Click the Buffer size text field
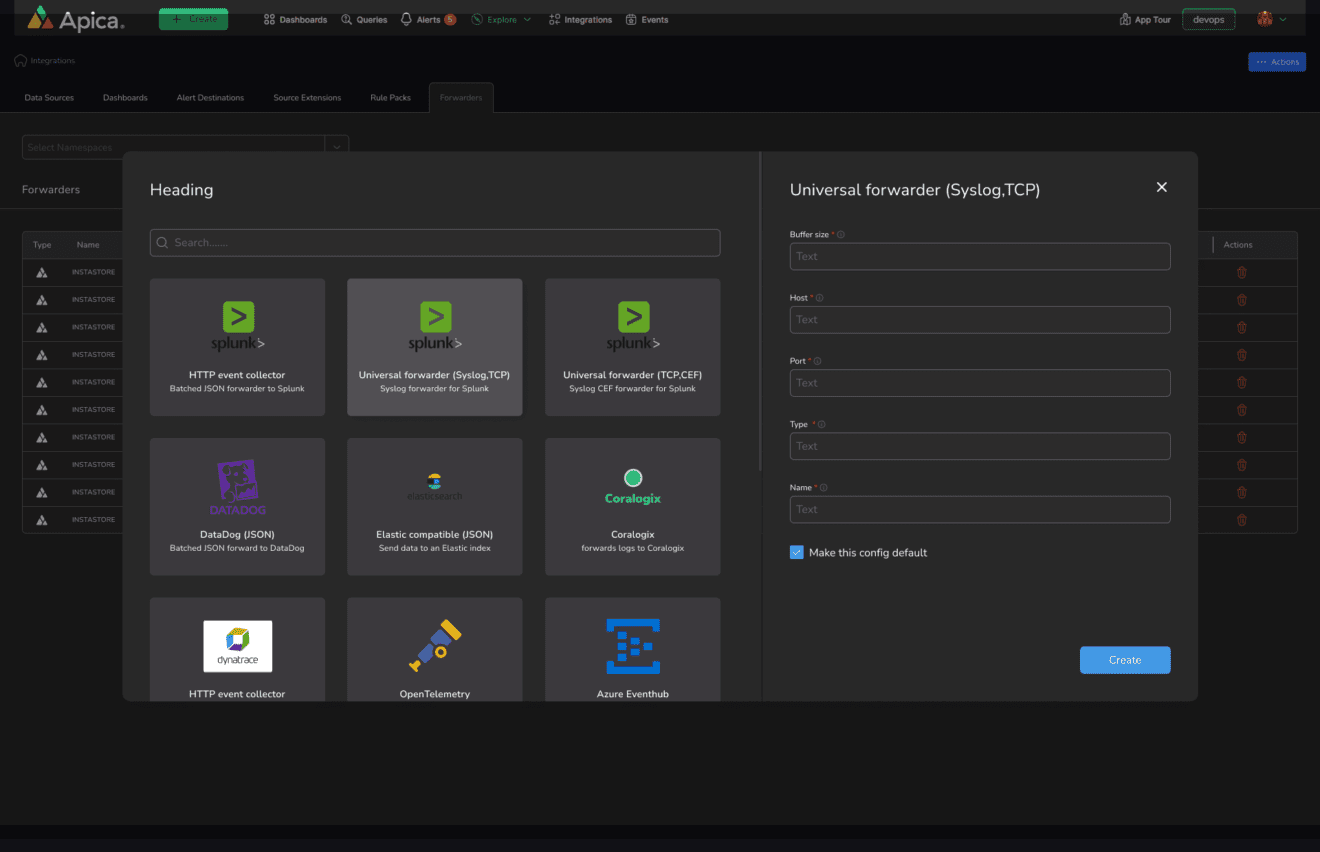Image resolution: width=1320 pixels, height=852 pixels. (979, 256)
